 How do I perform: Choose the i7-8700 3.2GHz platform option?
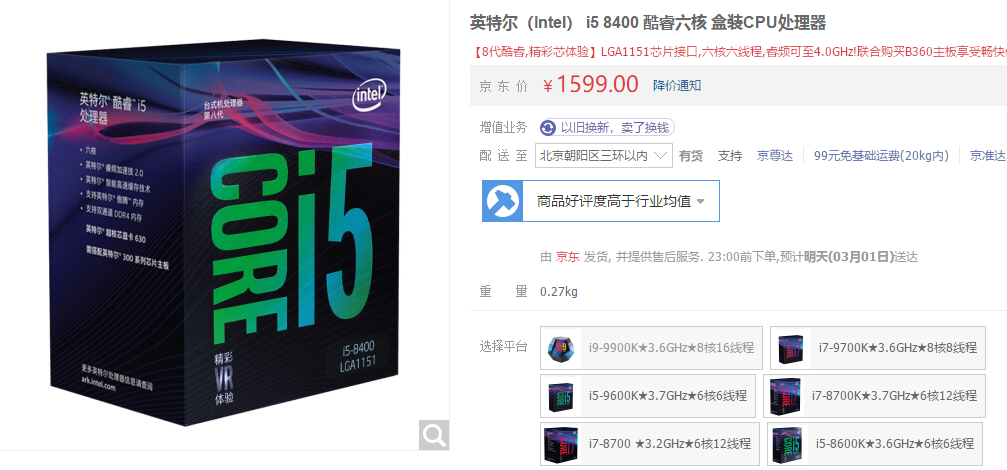click(x=651, y=444)
